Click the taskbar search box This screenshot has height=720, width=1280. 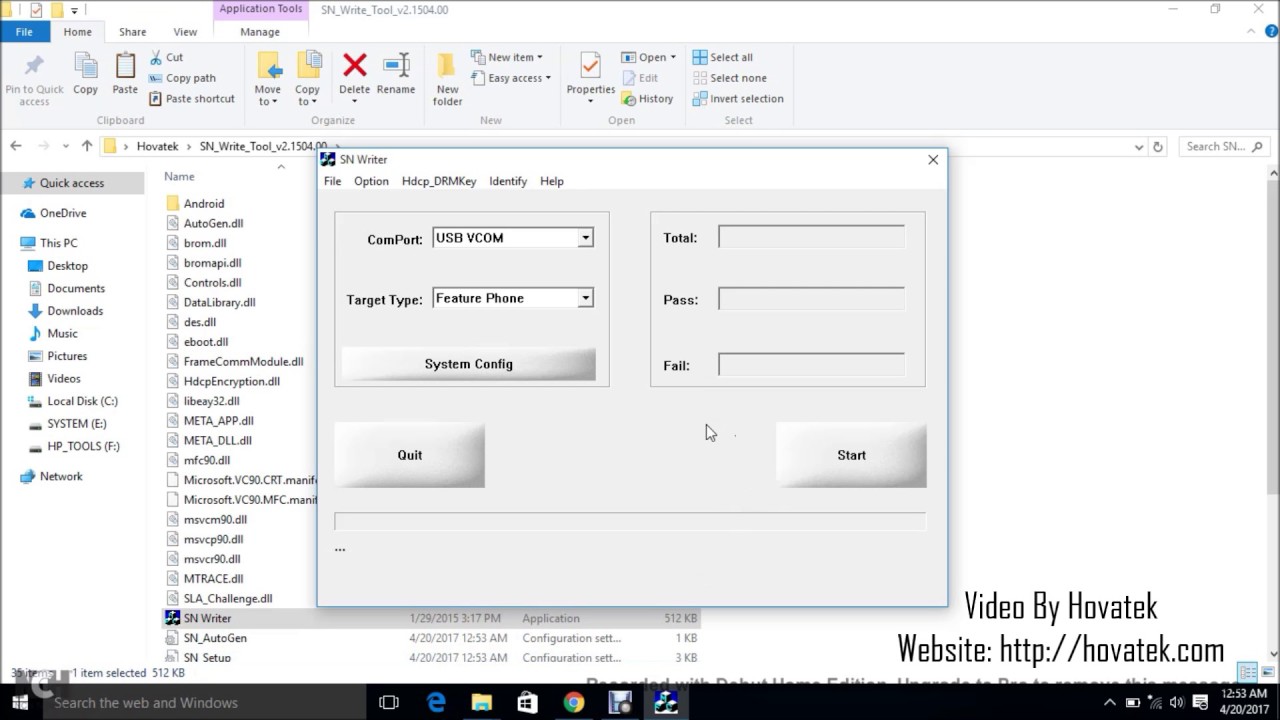[x=205, y=702]
